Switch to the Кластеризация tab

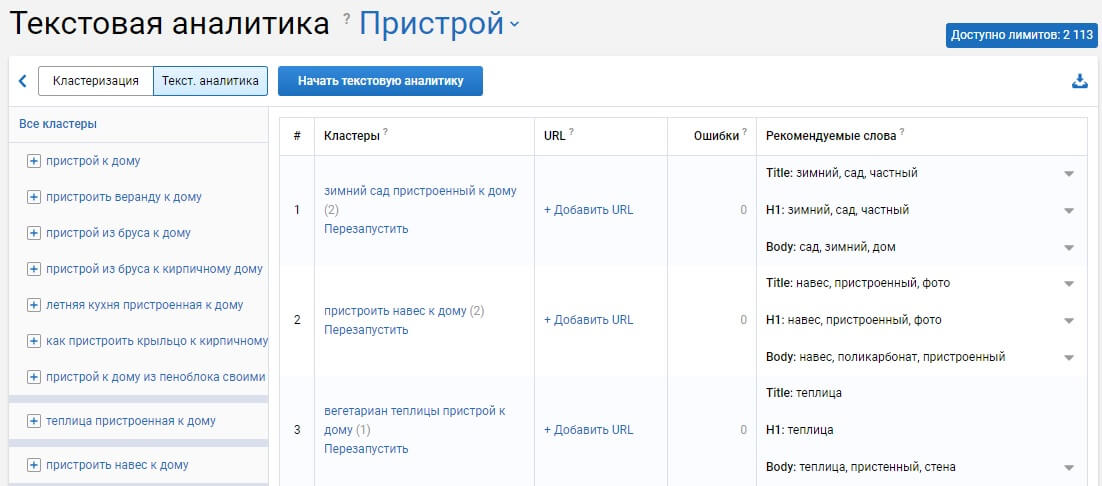click(x=95, y=81)
